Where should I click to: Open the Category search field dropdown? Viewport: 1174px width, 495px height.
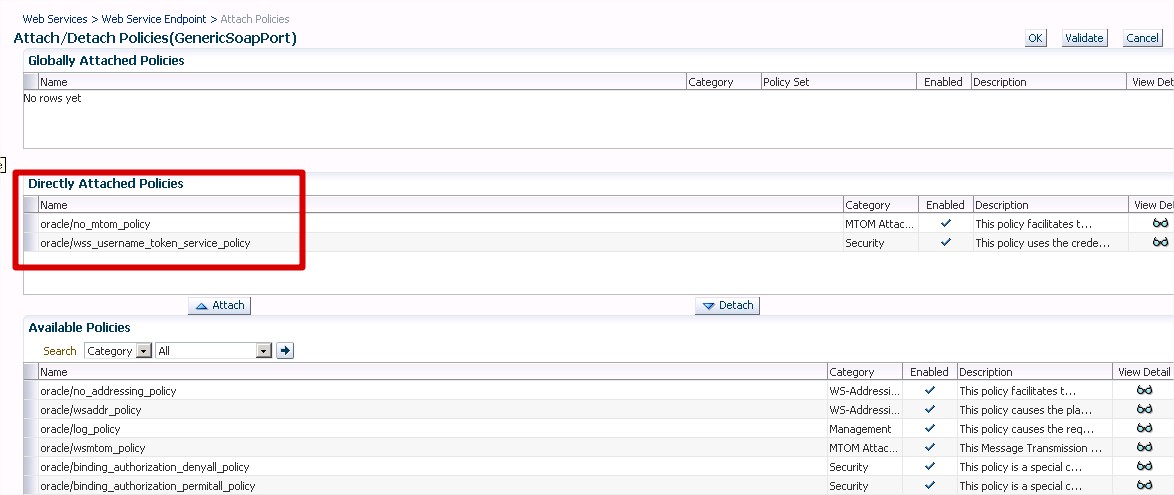(x=143, y=351)
